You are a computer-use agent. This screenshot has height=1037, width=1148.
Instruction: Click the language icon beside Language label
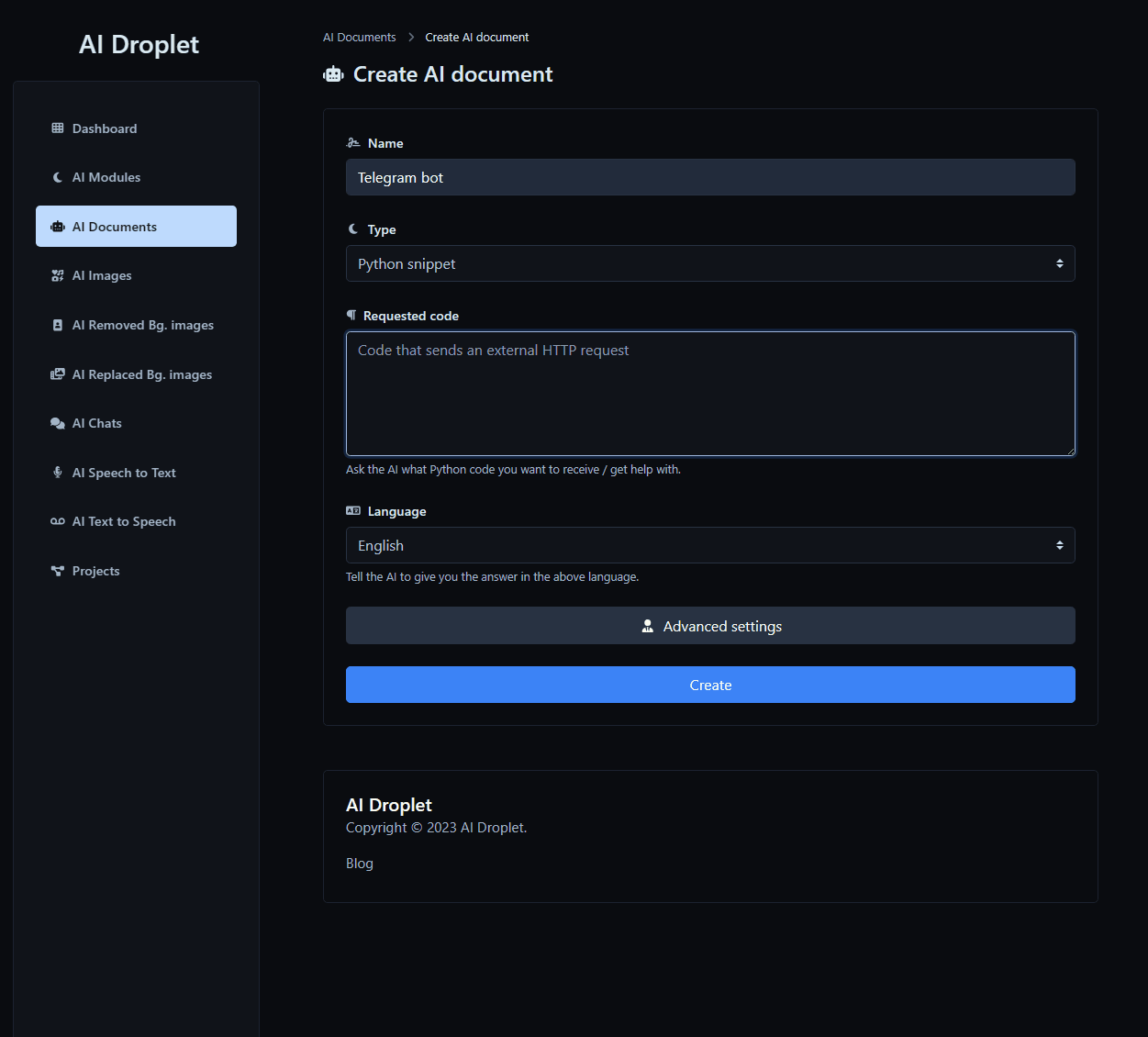pos(353,511)
